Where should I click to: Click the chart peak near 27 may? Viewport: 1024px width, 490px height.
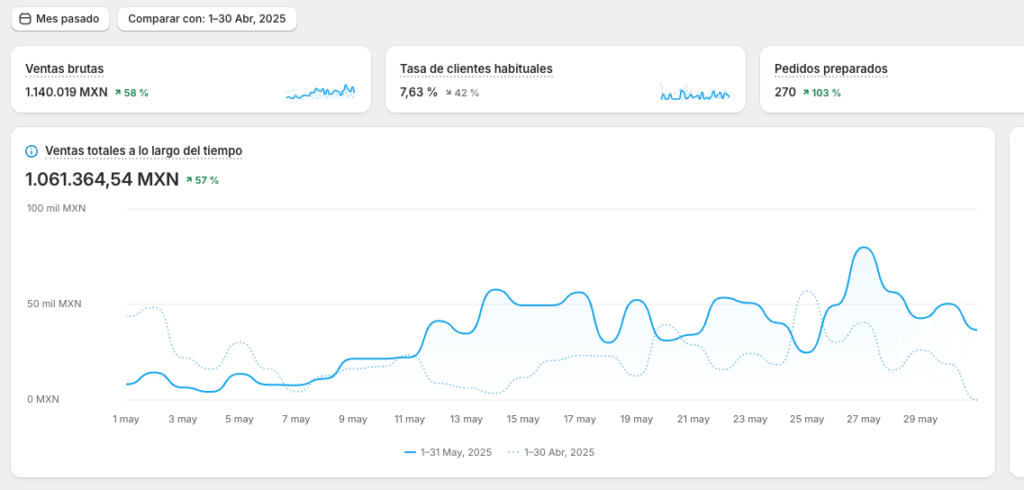click(863, 247)
